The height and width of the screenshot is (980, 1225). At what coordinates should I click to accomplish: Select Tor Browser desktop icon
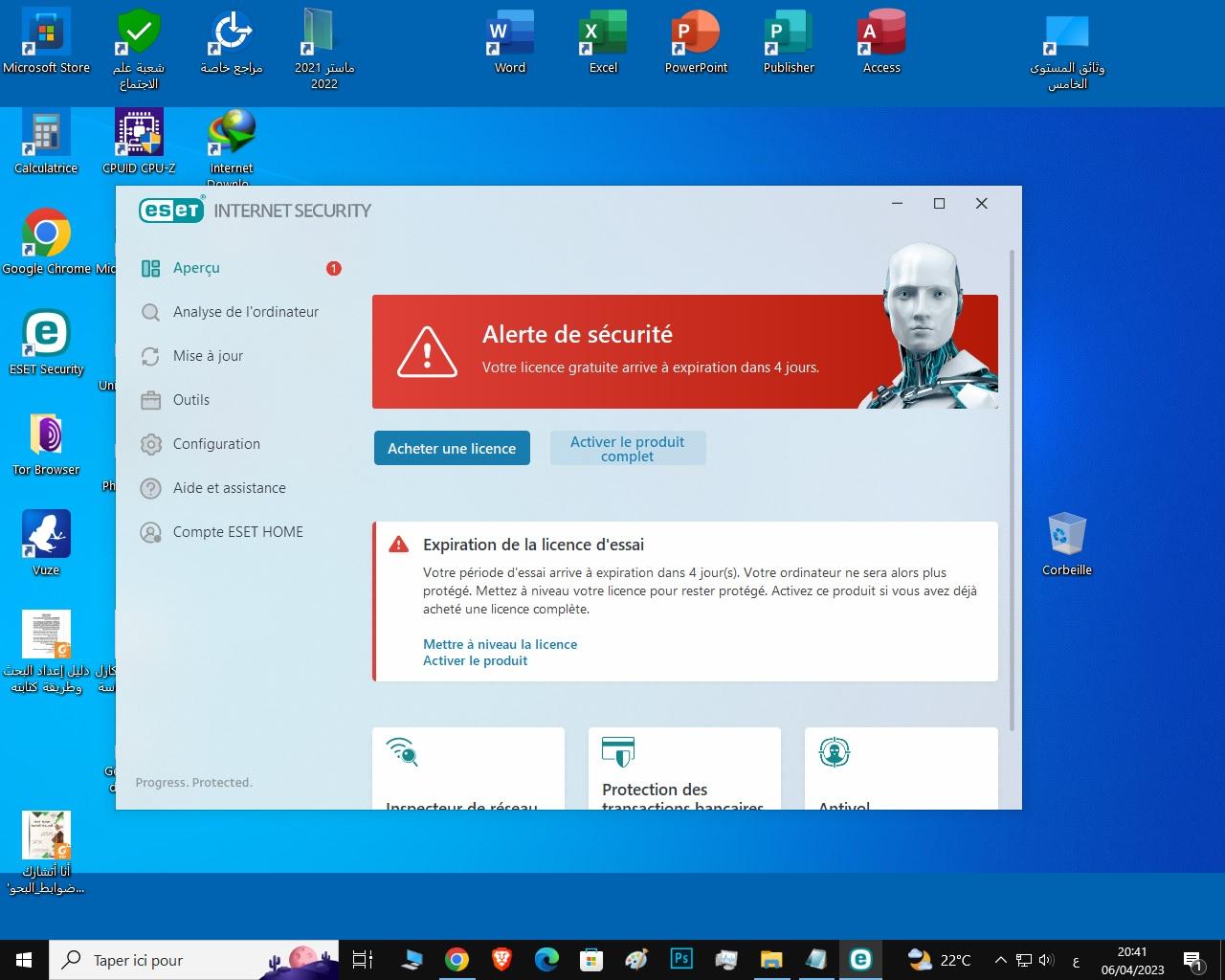(46, 444)
